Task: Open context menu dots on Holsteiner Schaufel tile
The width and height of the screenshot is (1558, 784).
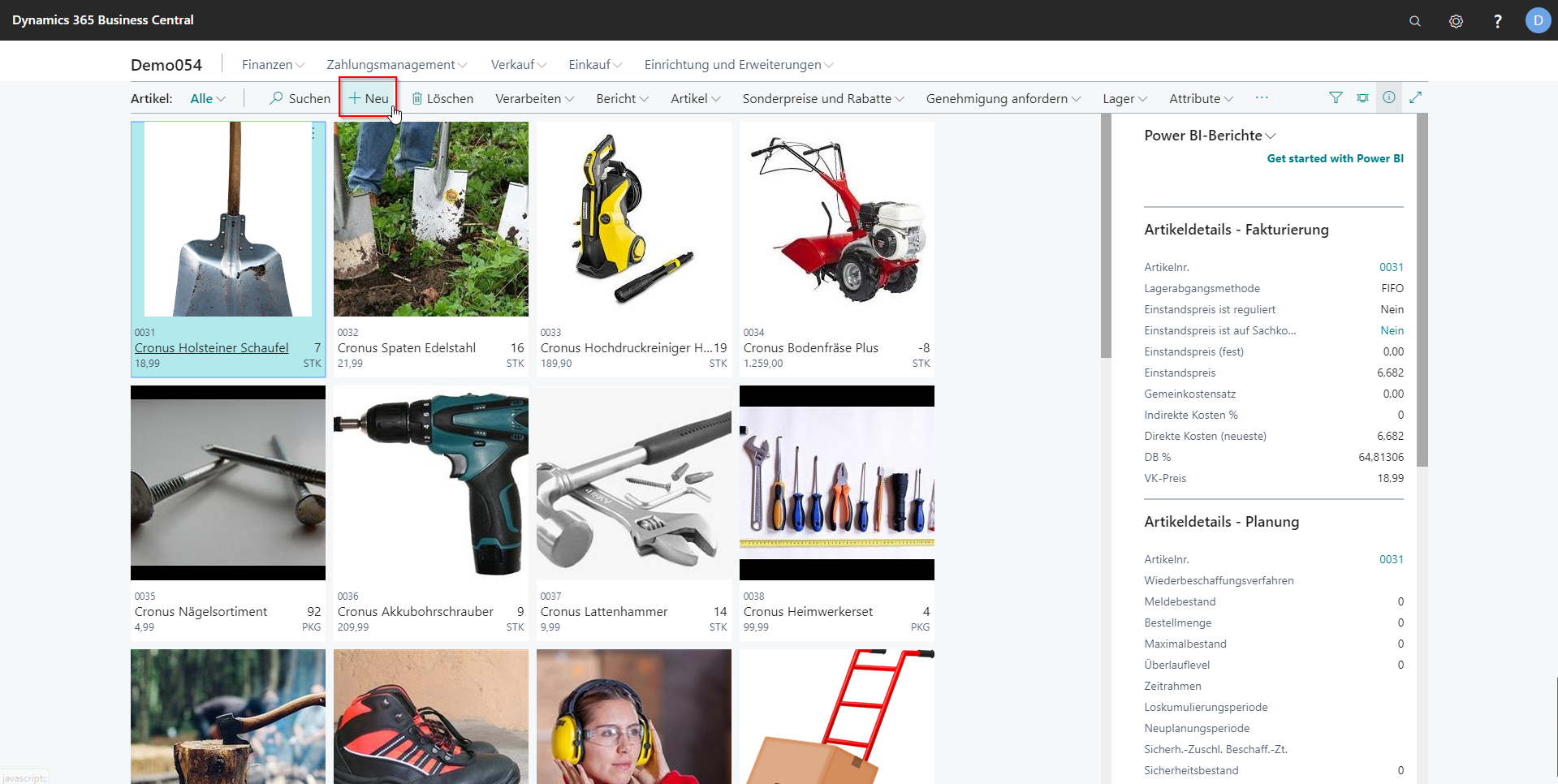Action: (x=313, y=132)
